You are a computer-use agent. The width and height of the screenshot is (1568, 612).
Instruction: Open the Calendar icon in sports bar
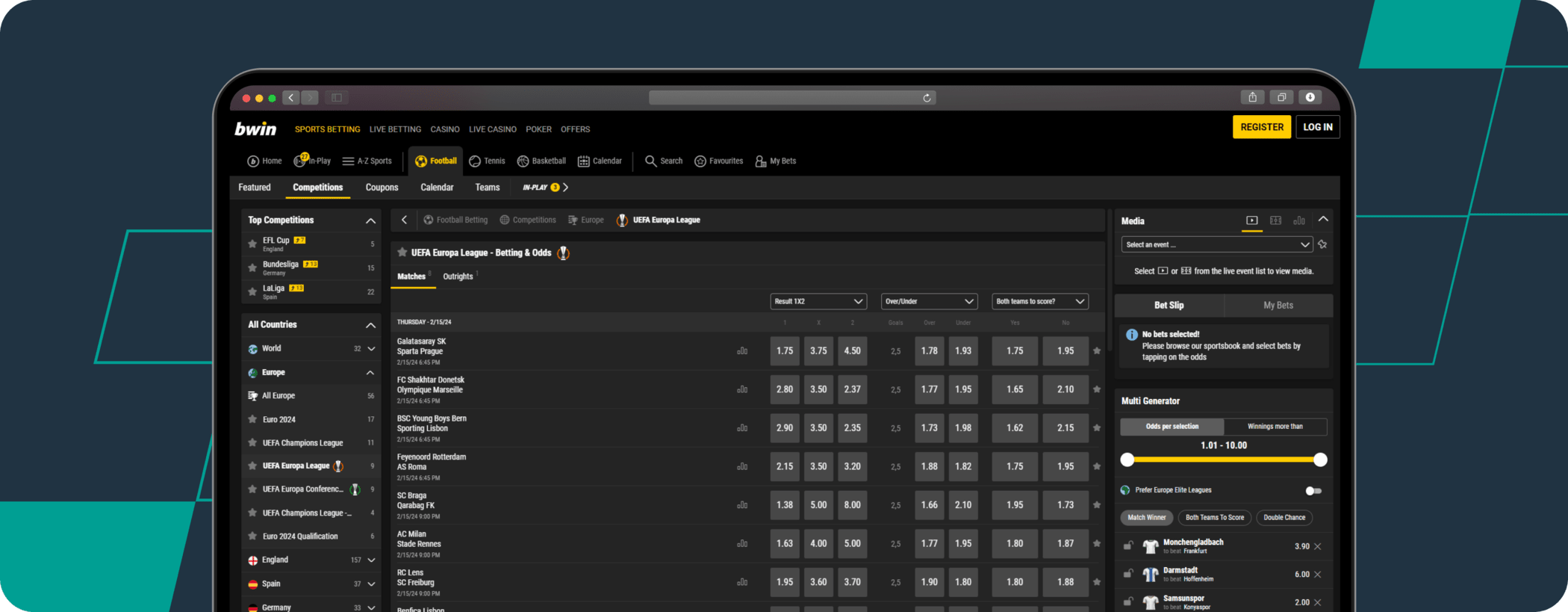[584, 161]
